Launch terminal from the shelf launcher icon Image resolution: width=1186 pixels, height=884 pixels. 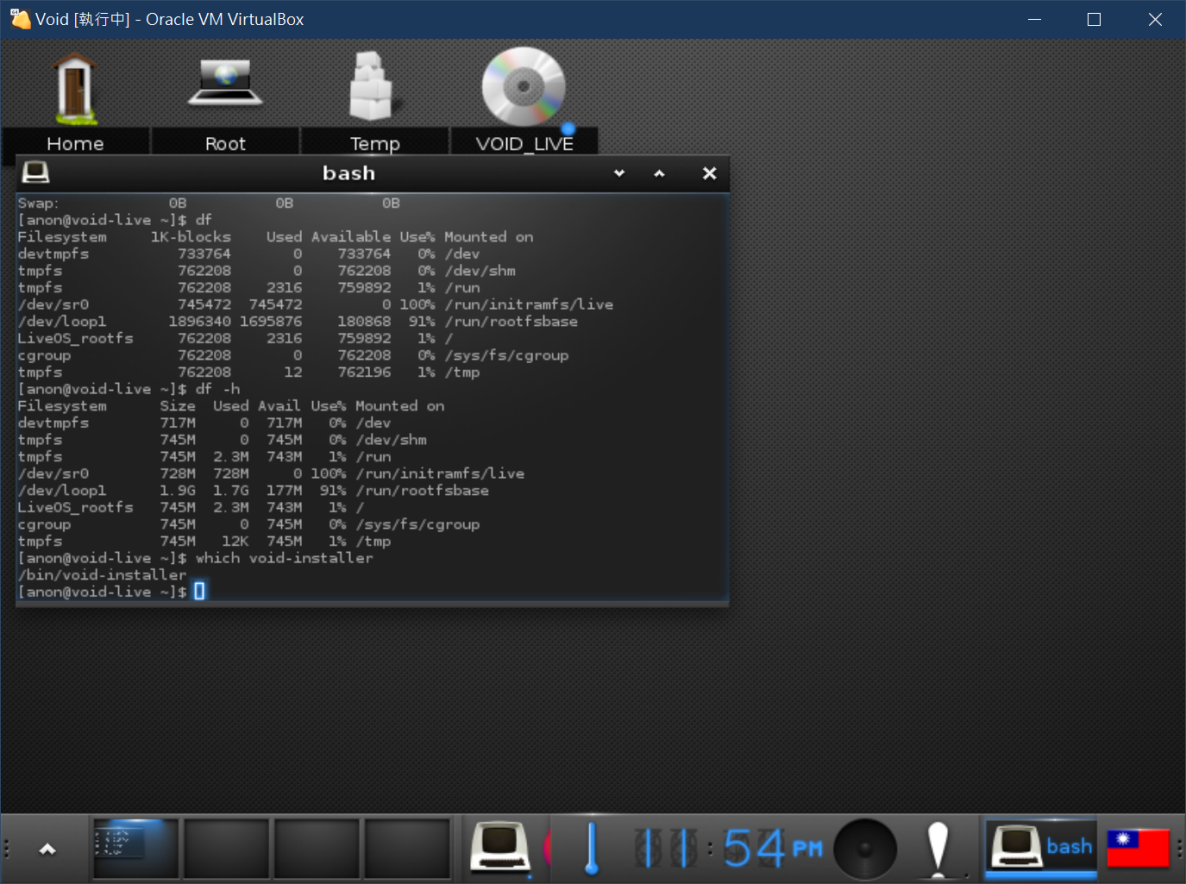pos(499,848)
